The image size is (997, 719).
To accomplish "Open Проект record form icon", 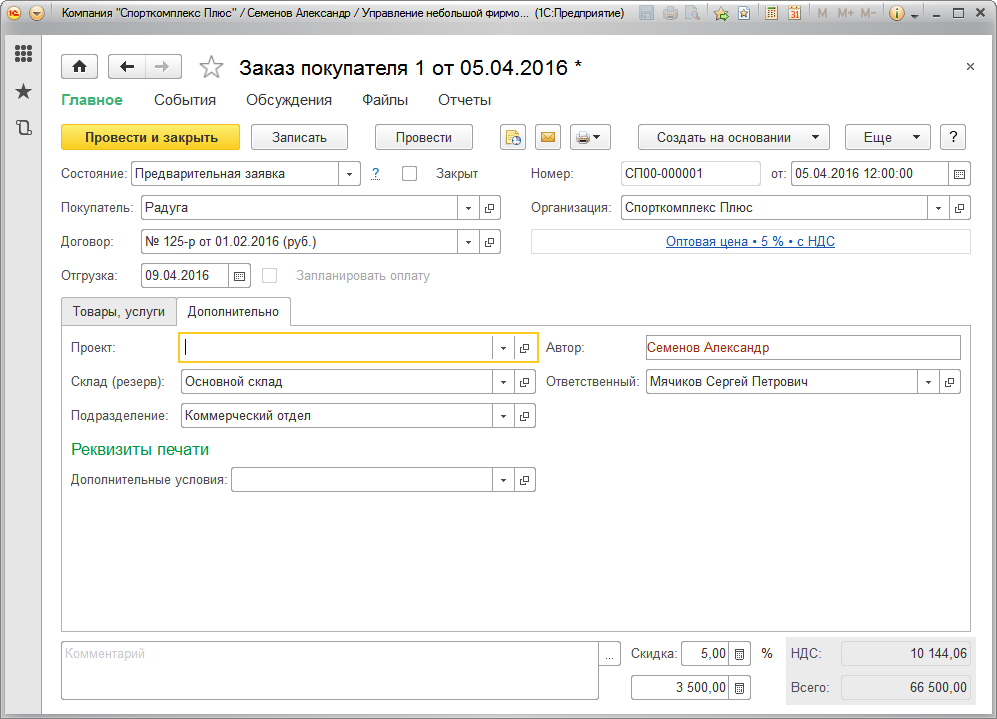I will point(525,348).
